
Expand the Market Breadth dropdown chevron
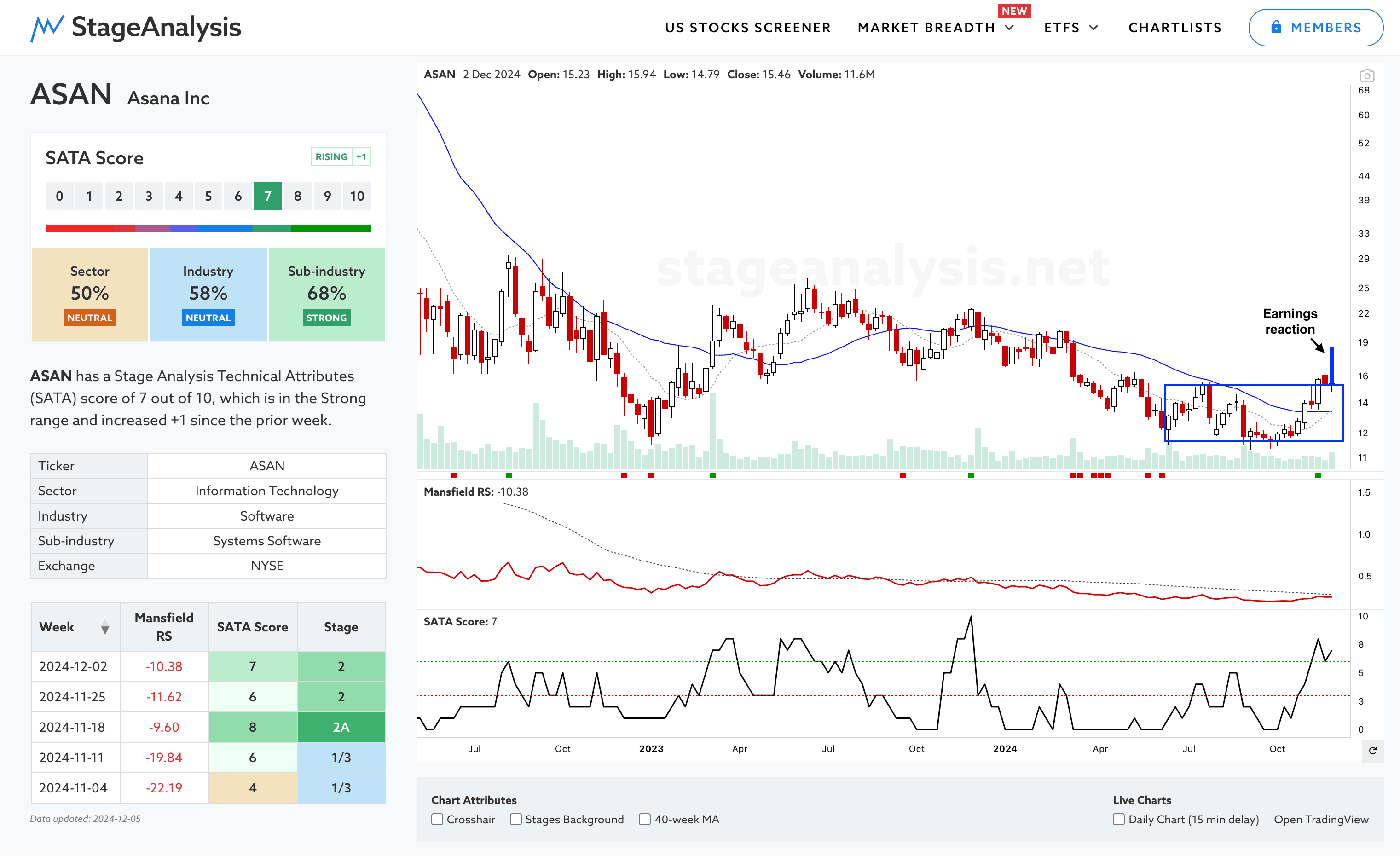point(1009,28)
